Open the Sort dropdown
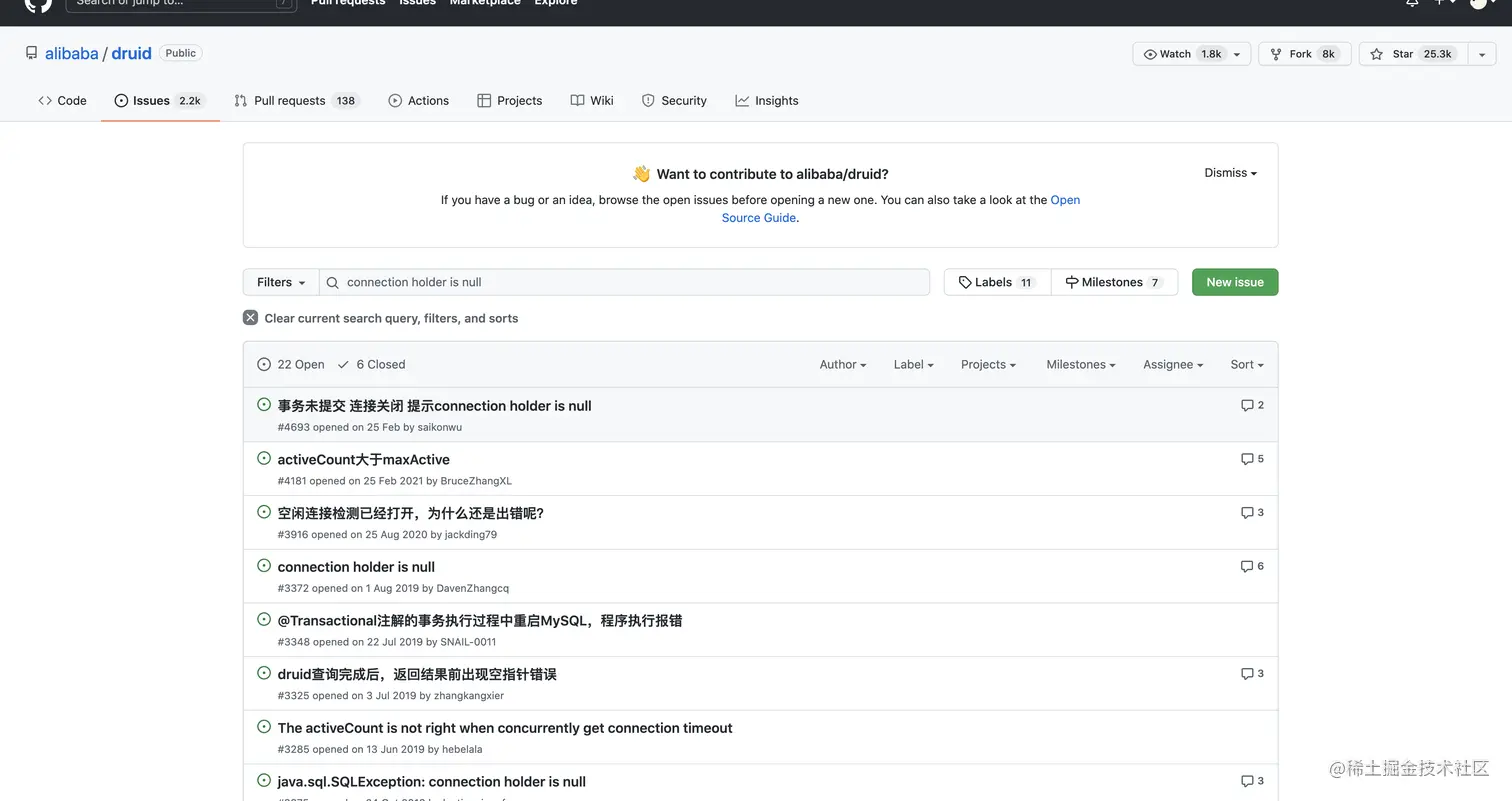The height and width of the screenshot is (801, 1512). (1247, 365)
